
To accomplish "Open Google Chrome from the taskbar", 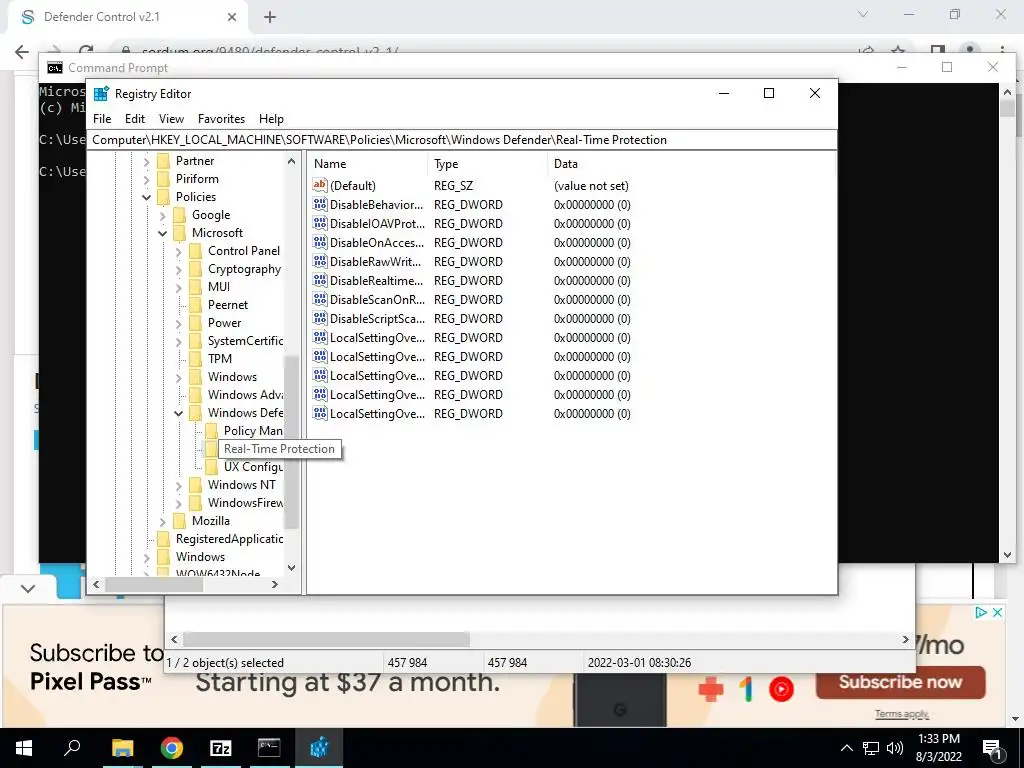I will (x=172, y=748).
